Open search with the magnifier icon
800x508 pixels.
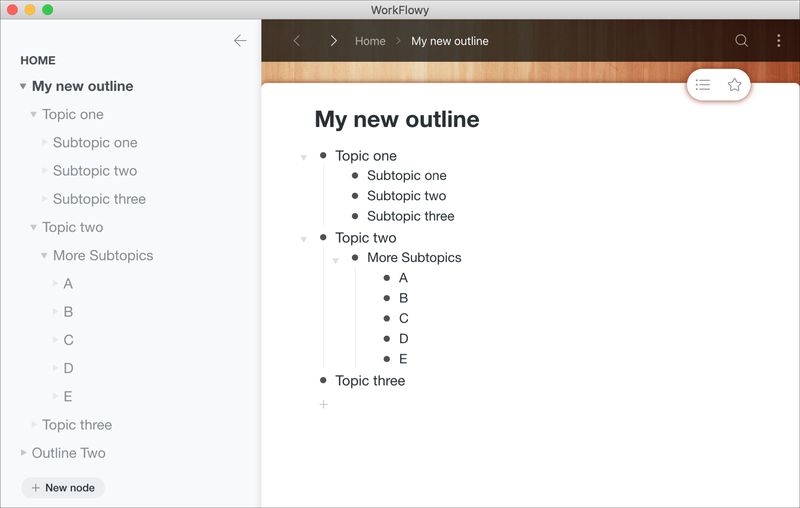[741, 41]
